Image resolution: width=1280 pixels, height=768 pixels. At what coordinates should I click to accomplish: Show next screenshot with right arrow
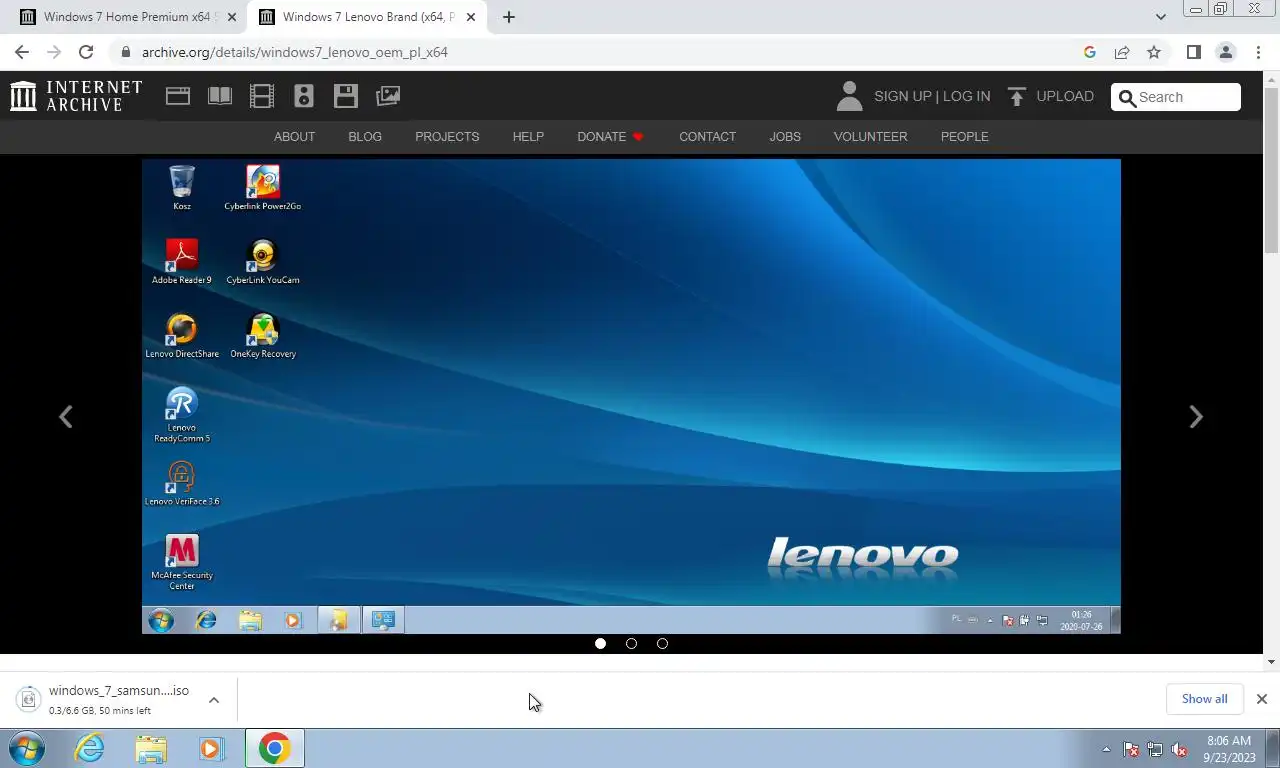1195,417
